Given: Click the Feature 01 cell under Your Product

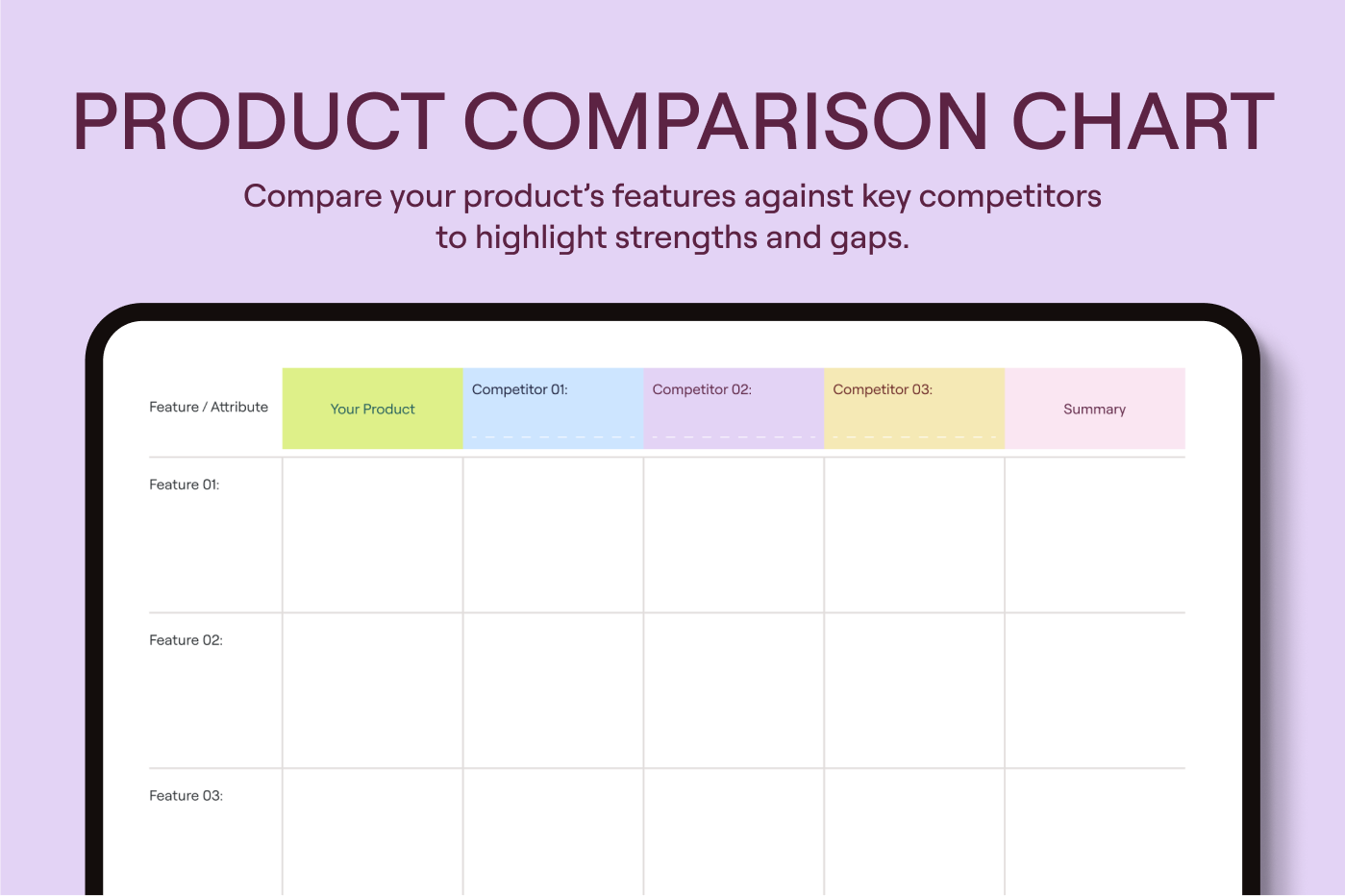Looking at the screenshot, I should [372, 535].
